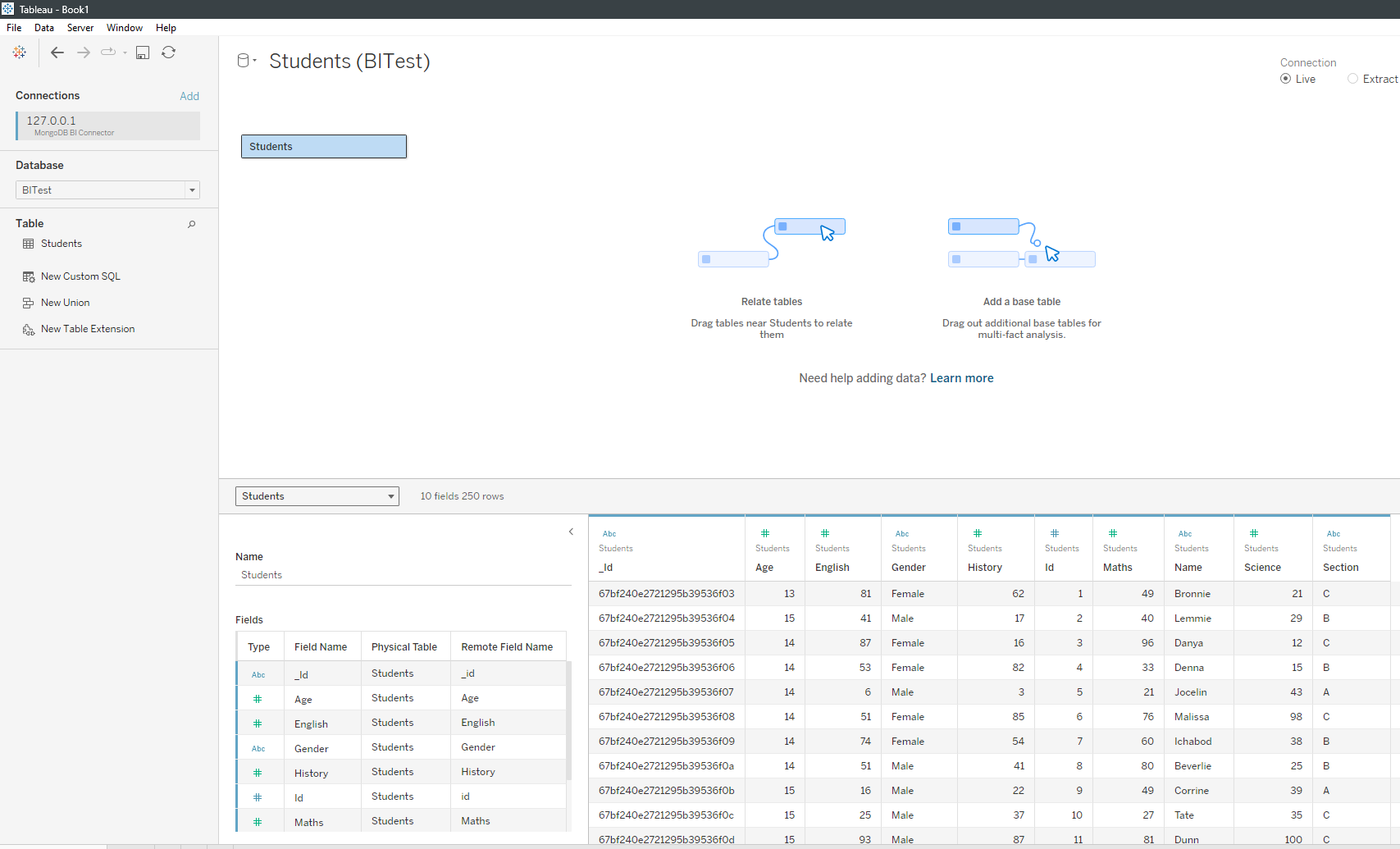Screen dimensions: 1400x849
Task: Click the redo forward arrow
Action: [84, 52]
